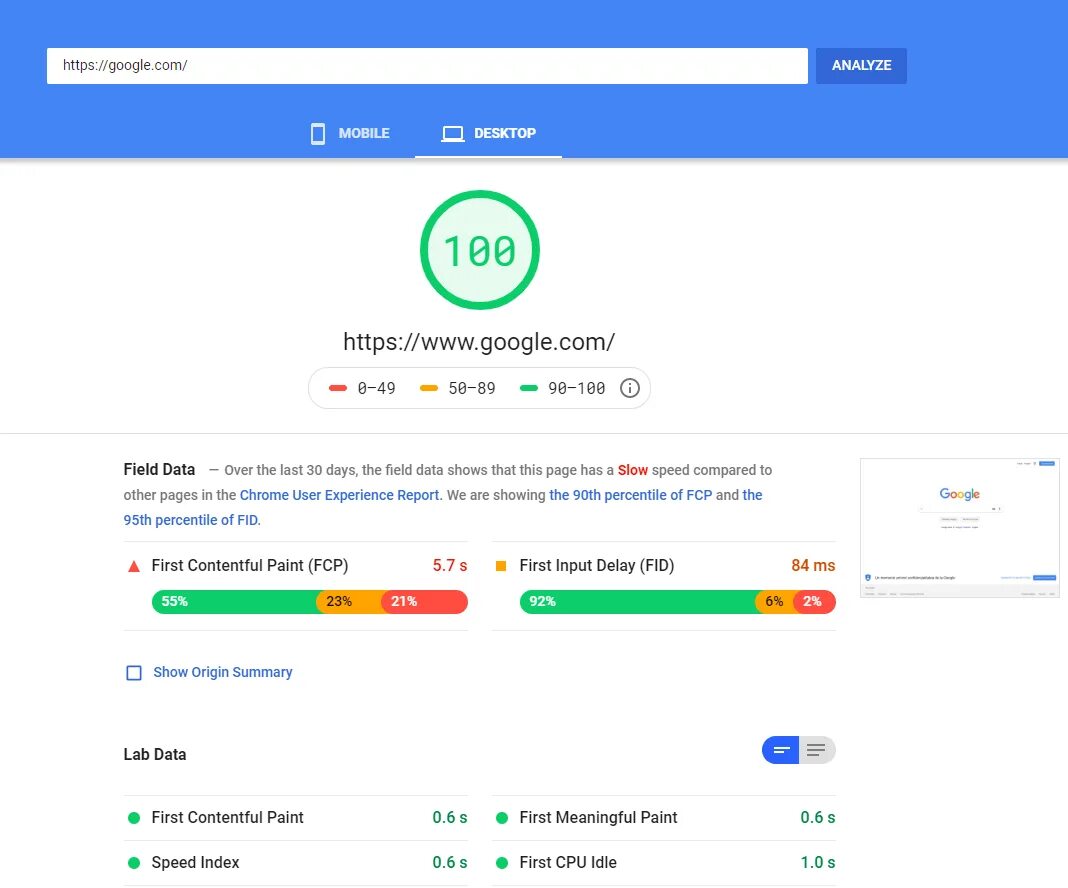
Task: Click the Speed Index metric label
Action: pyautogui.click(x=195, y=862)
